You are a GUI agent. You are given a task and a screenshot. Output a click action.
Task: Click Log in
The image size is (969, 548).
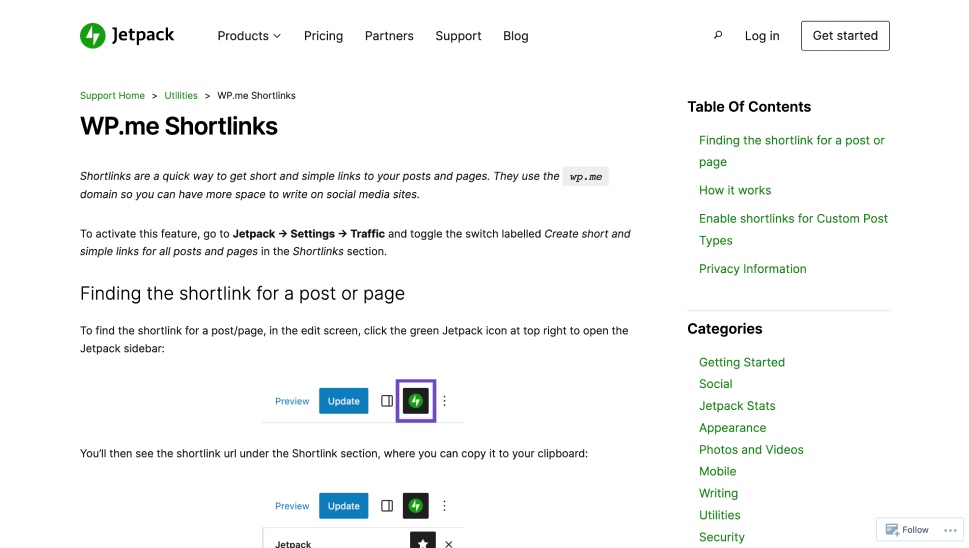tap(762, 36)
